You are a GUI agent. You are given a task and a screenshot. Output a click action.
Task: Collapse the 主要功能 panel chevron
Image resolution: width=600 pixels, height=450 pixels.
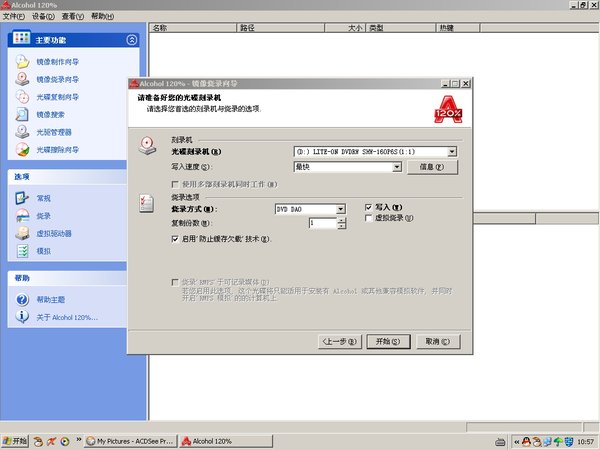[x=132, y=40]
